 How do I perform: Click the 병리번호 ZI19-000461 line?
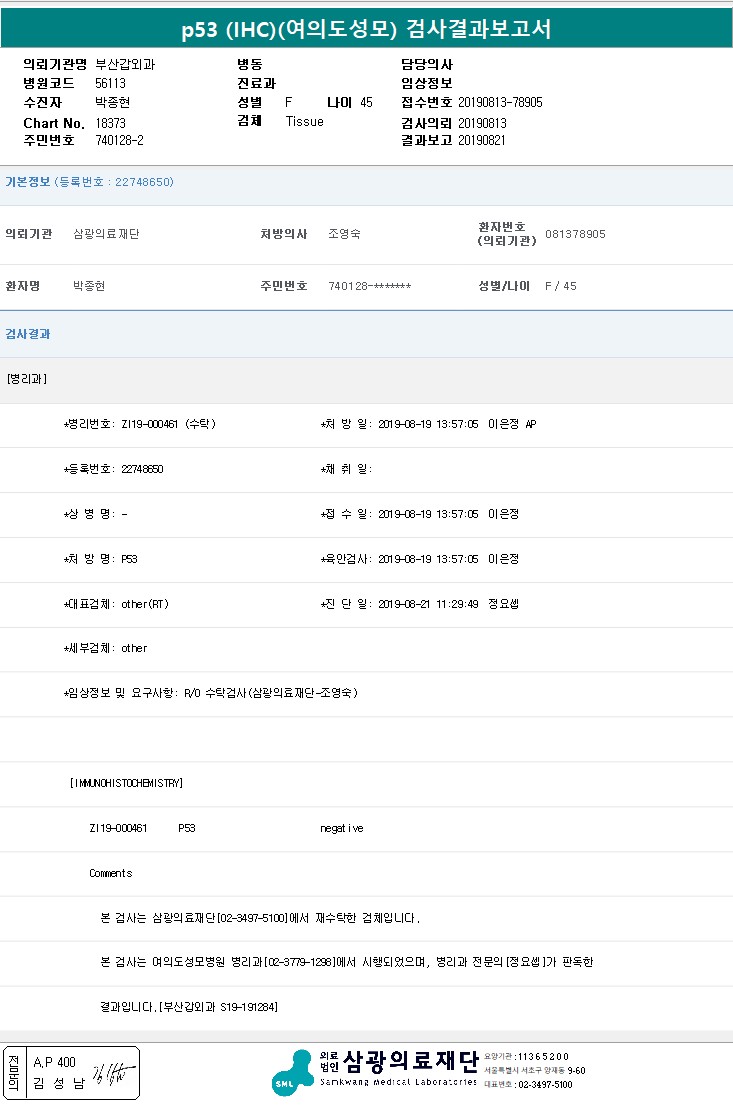point(140,424)
